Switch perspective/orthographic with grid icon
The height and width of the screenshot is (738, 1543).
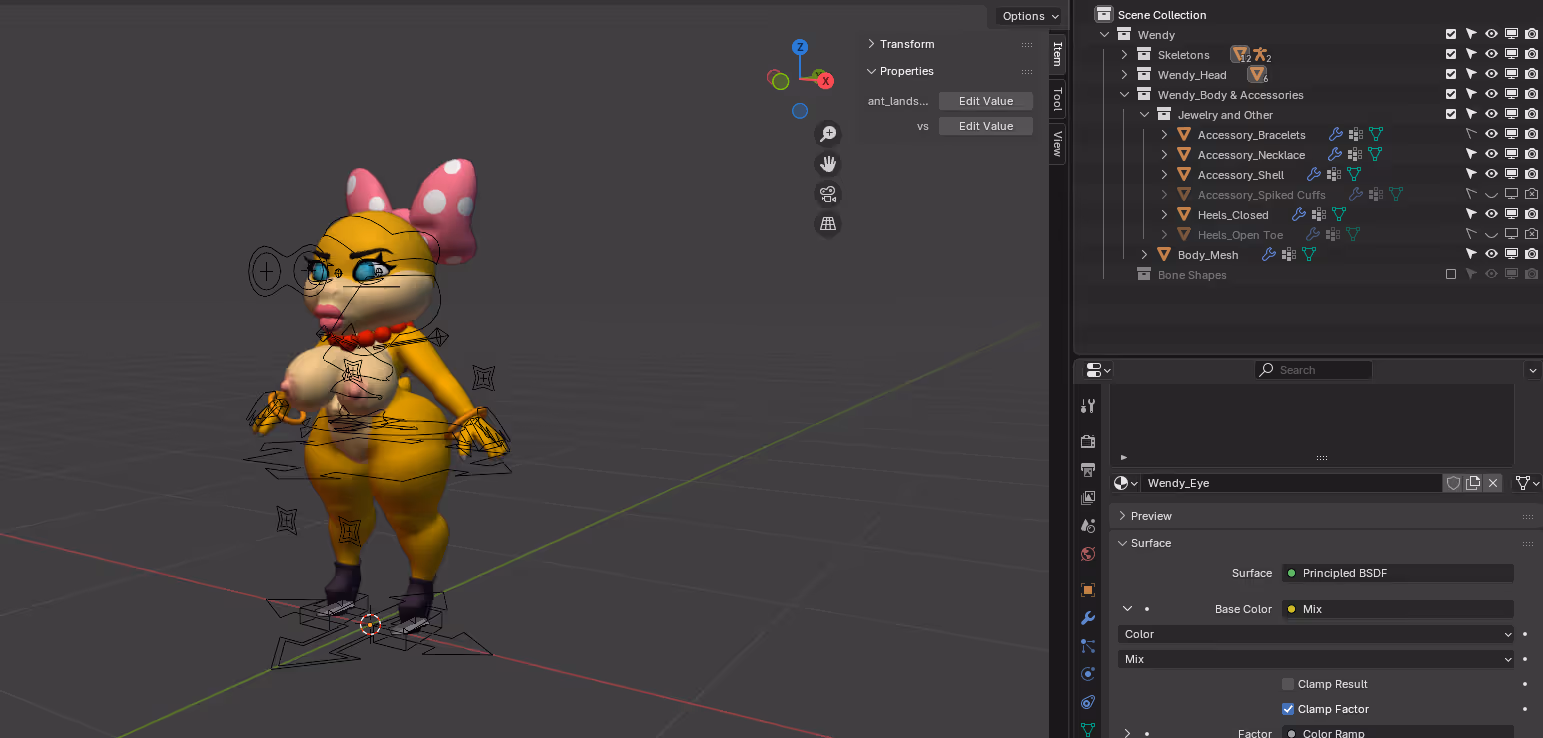[x=828, y=224]
